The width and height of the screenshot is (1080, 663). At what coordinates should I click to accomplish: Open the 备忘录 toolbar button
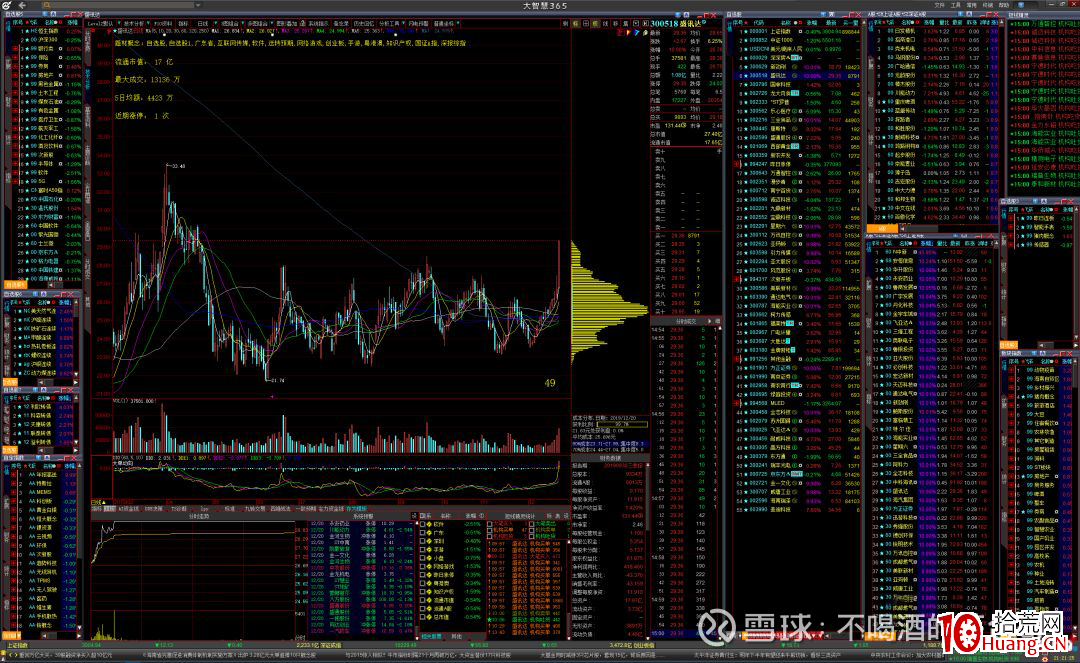tap(341, 23)
